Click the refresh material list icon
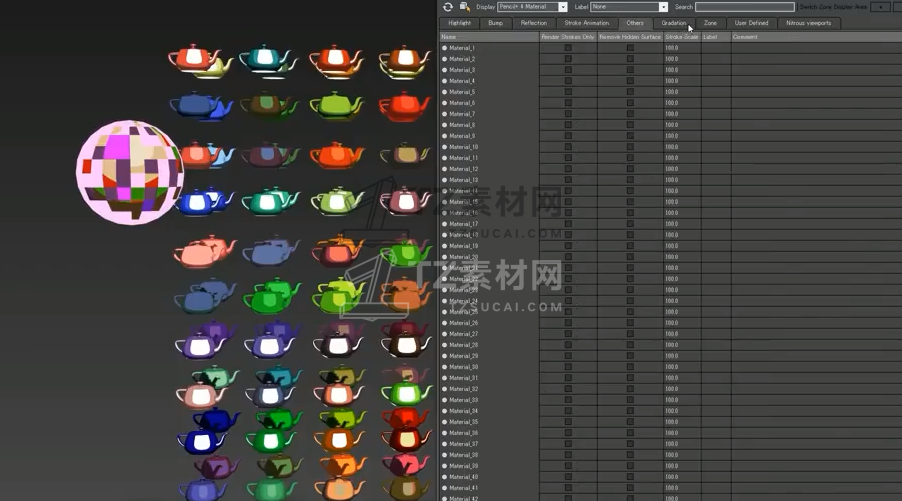902x501 pixels. pos(448,7)
